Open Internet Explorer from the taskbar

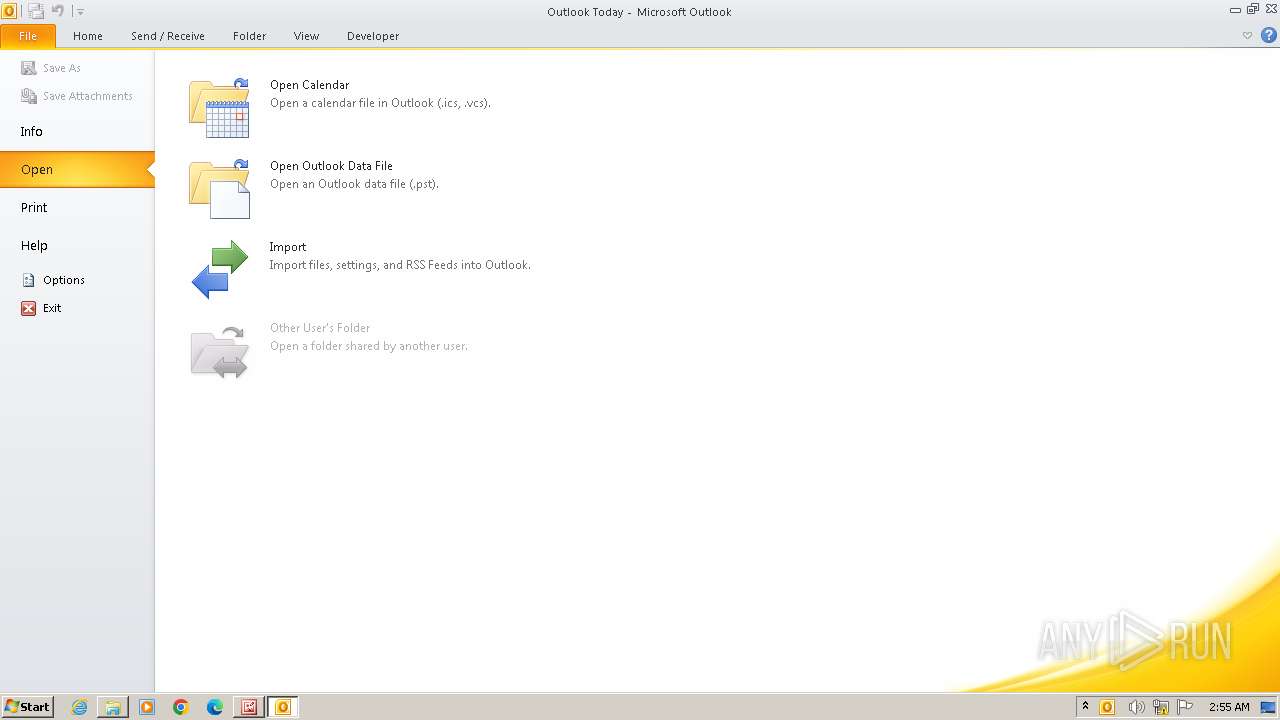coord(80,707)
